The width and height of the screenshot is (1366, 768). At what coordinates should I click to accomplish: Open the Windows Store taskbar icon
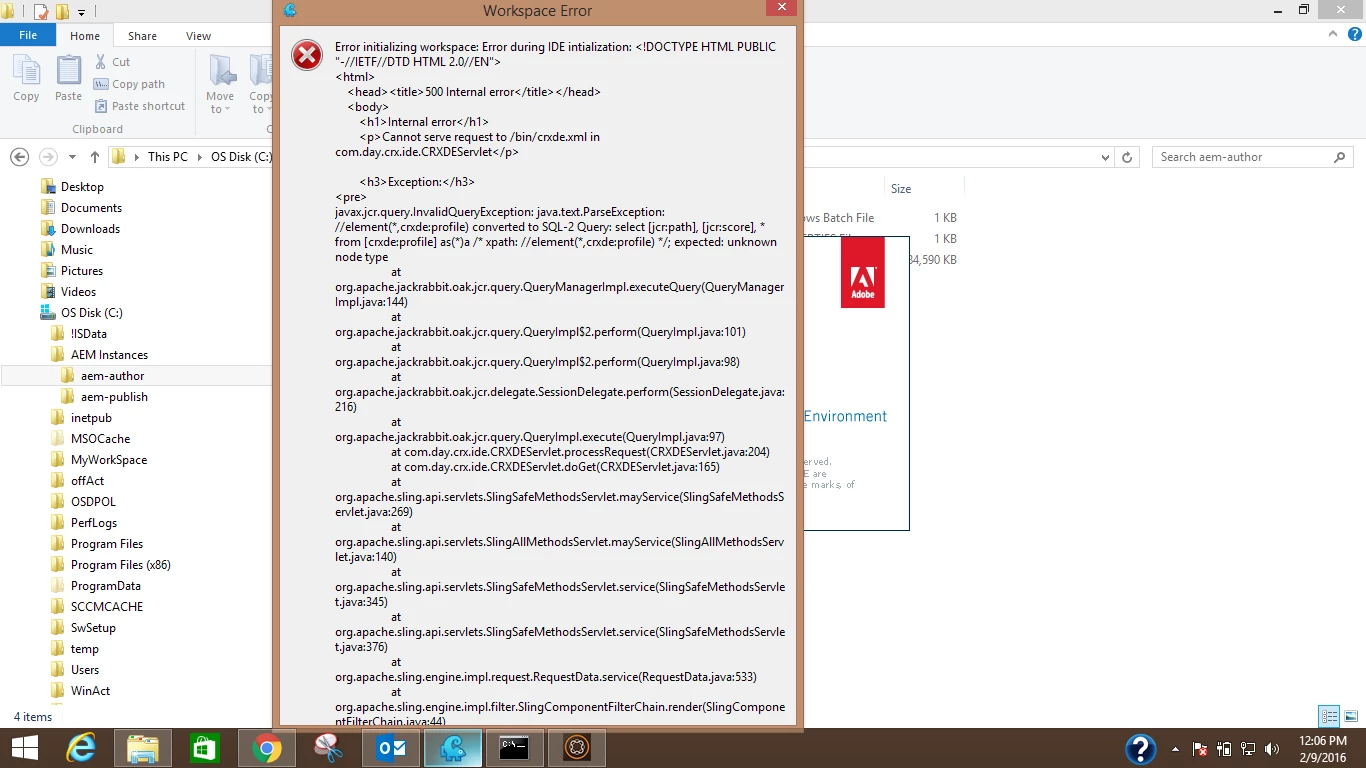tap(204, 748)
